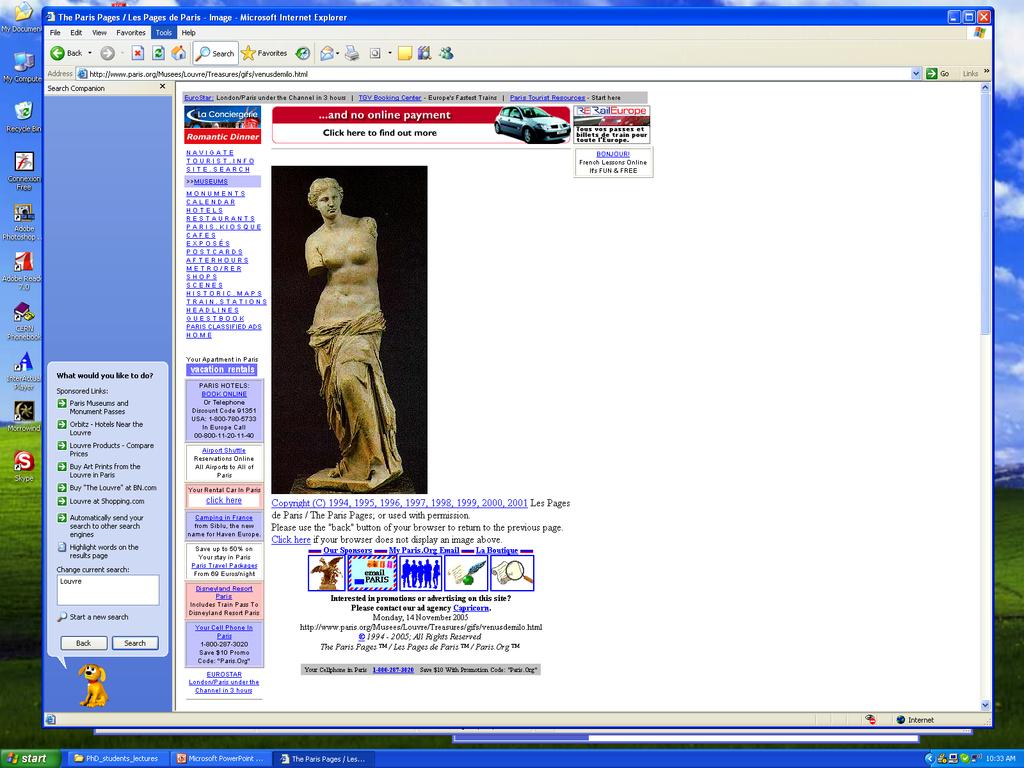
Task: Open the MUSEUMS navigation link
Action: [210, 182]
